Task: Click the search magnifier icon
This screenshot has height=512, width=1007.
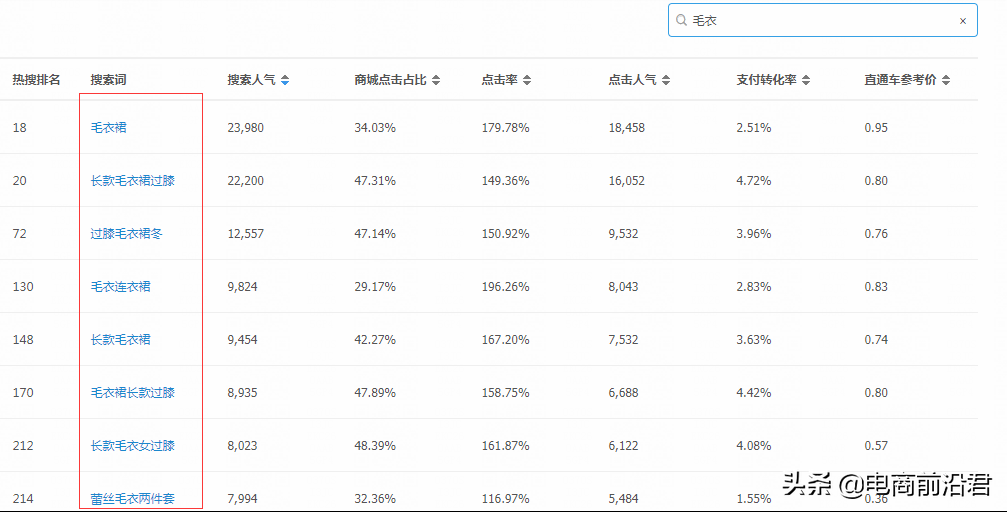Action: coord(681,21)
